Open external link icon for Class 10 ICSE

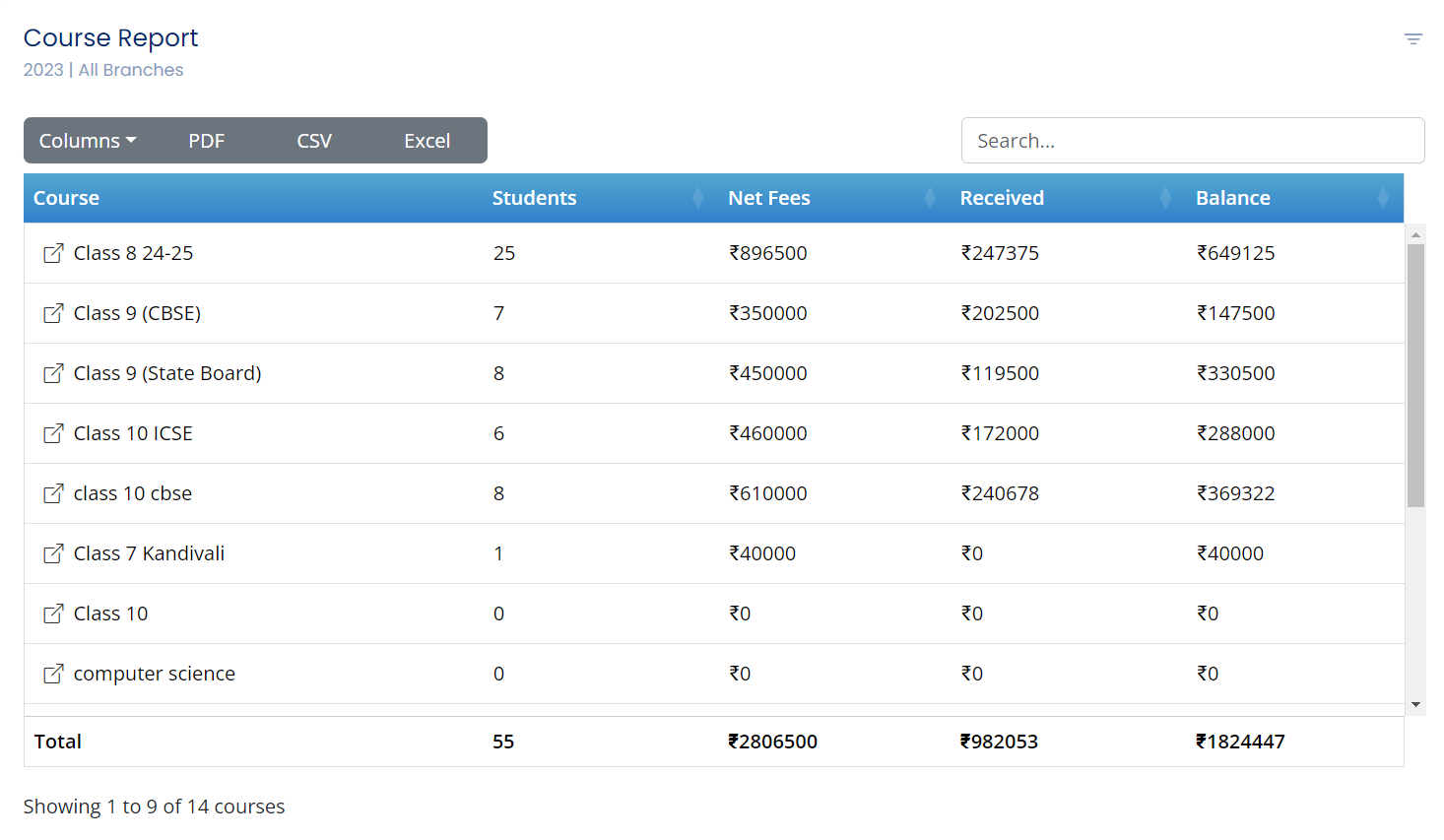[53, 433]
